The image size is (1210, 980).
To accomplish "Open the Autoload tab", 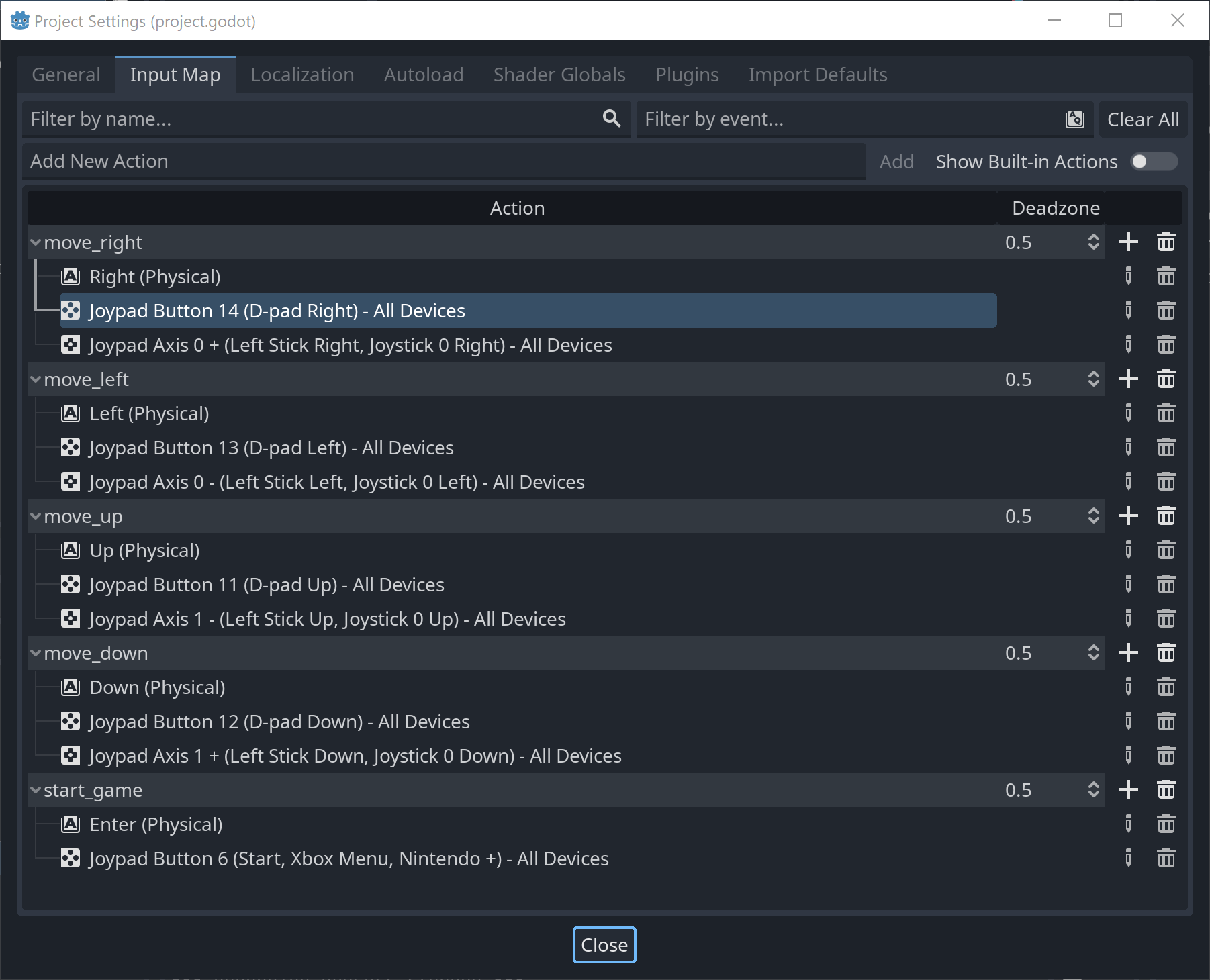I will coord(423,75).
